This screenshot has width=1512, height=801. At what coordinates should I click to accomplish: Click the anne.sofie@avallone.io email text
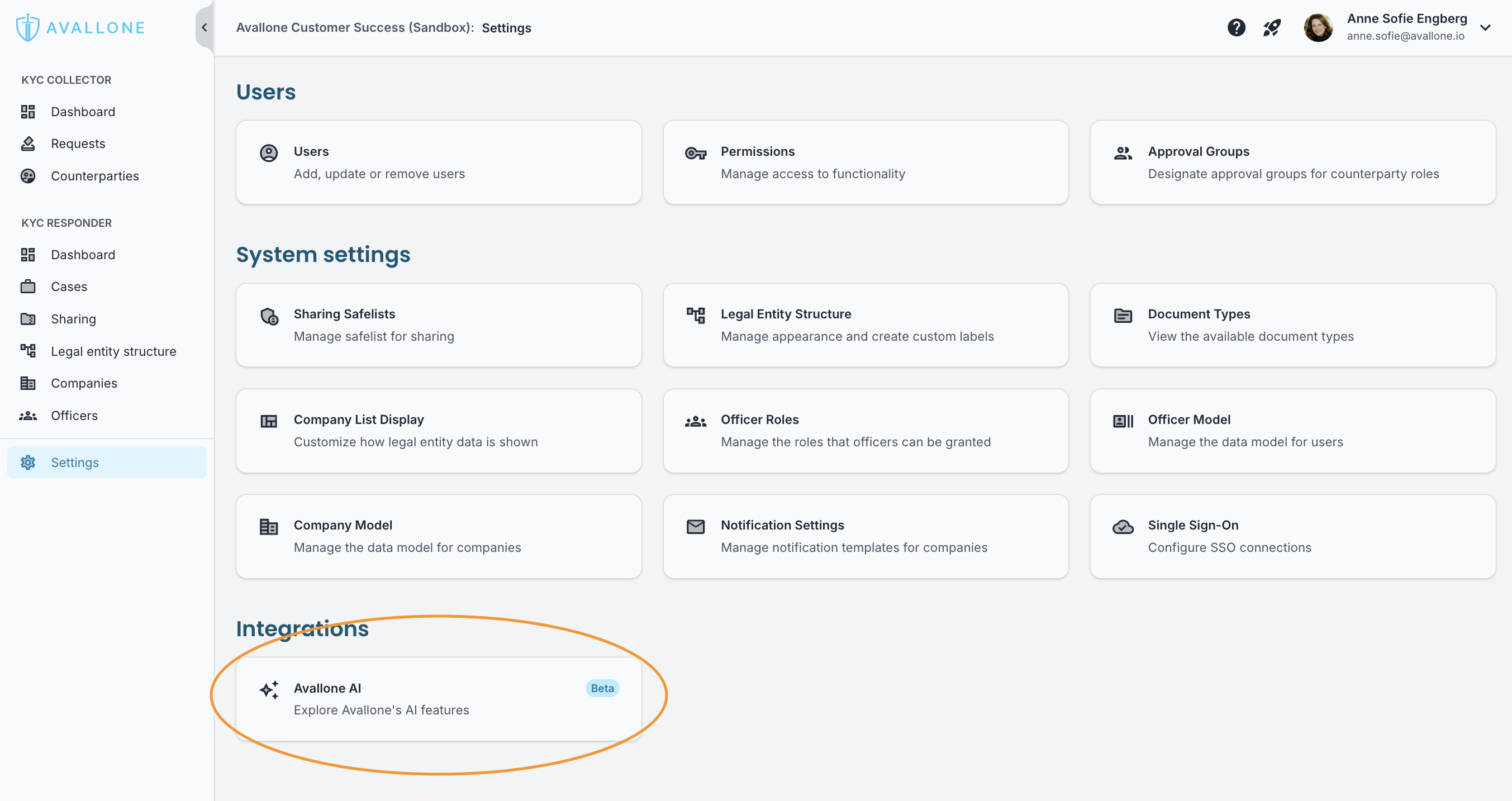coord(1406,36)
